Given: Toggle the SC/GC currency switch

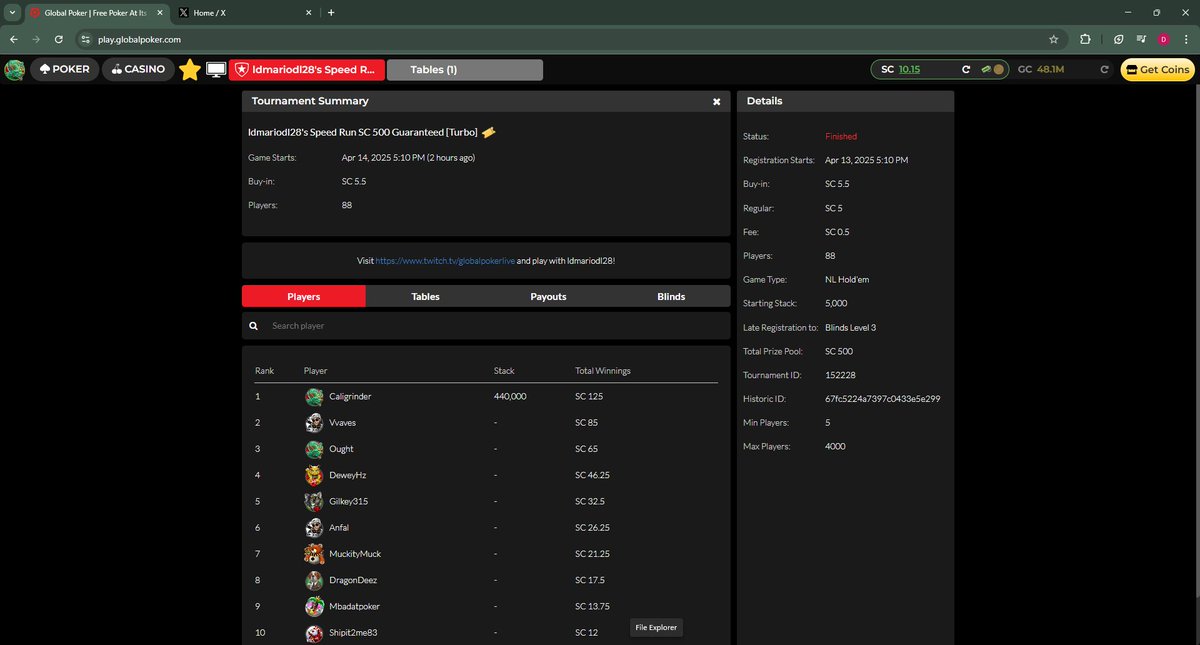Looking at the screenshot, I should pos(992,70).
